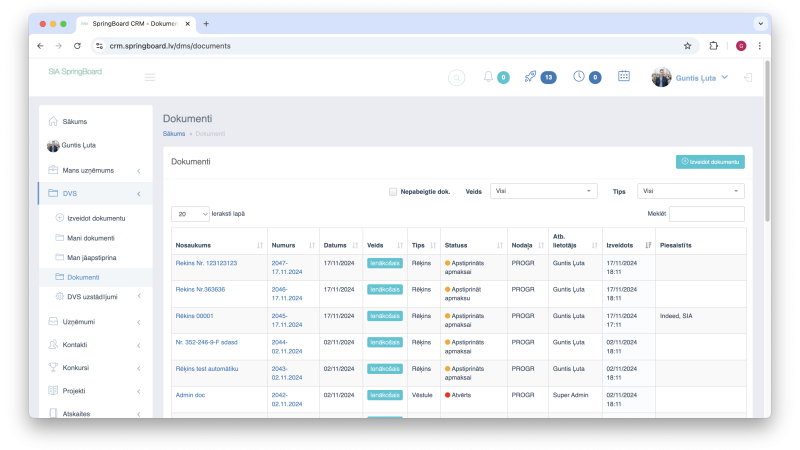Enable the Nepabeigtie dok. checkbox
Viewport: 800px width, 450px height.
[x=392, y=192]
